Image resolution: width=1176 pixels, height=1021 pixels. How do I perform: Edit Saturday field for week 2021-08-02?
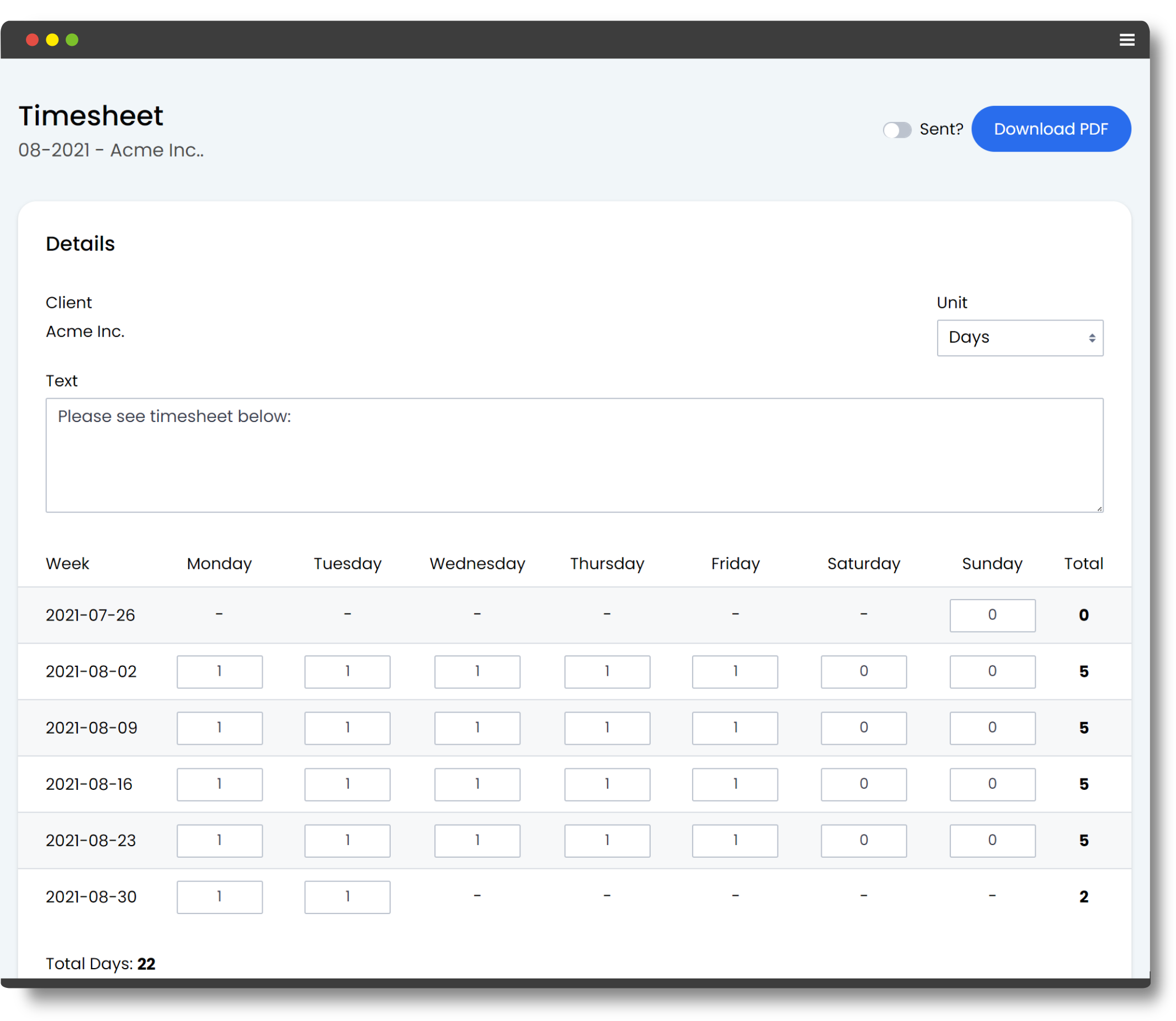pos(864,672)
